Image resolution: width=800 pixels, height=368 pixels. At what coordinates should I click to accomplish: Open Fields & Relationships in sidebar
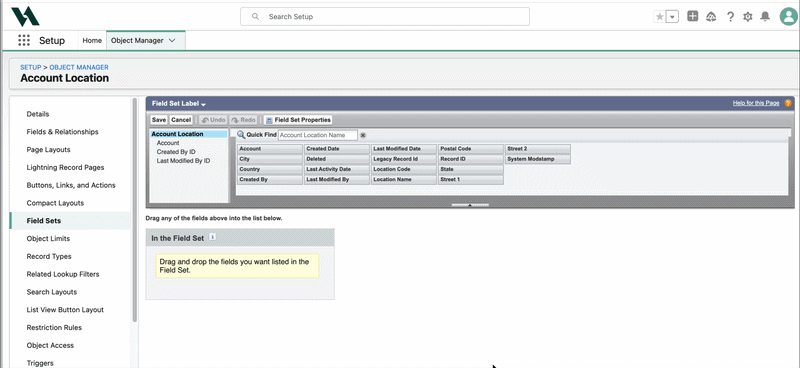tap(62, 132)
